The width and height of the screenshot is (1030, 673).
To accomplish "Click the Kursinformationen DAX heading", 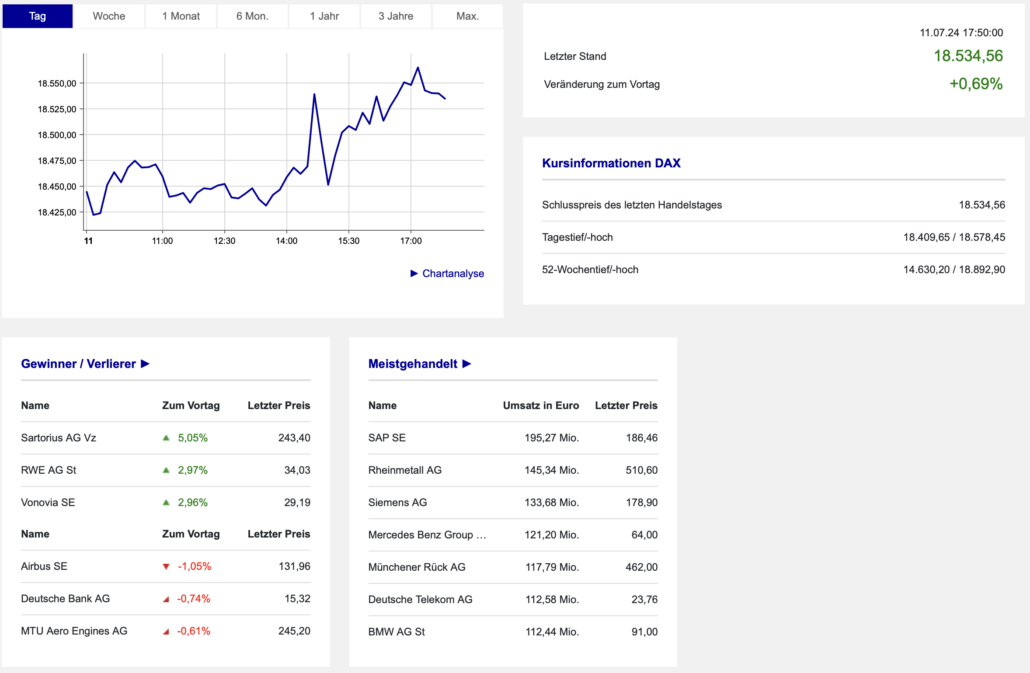I will point(611,163).
